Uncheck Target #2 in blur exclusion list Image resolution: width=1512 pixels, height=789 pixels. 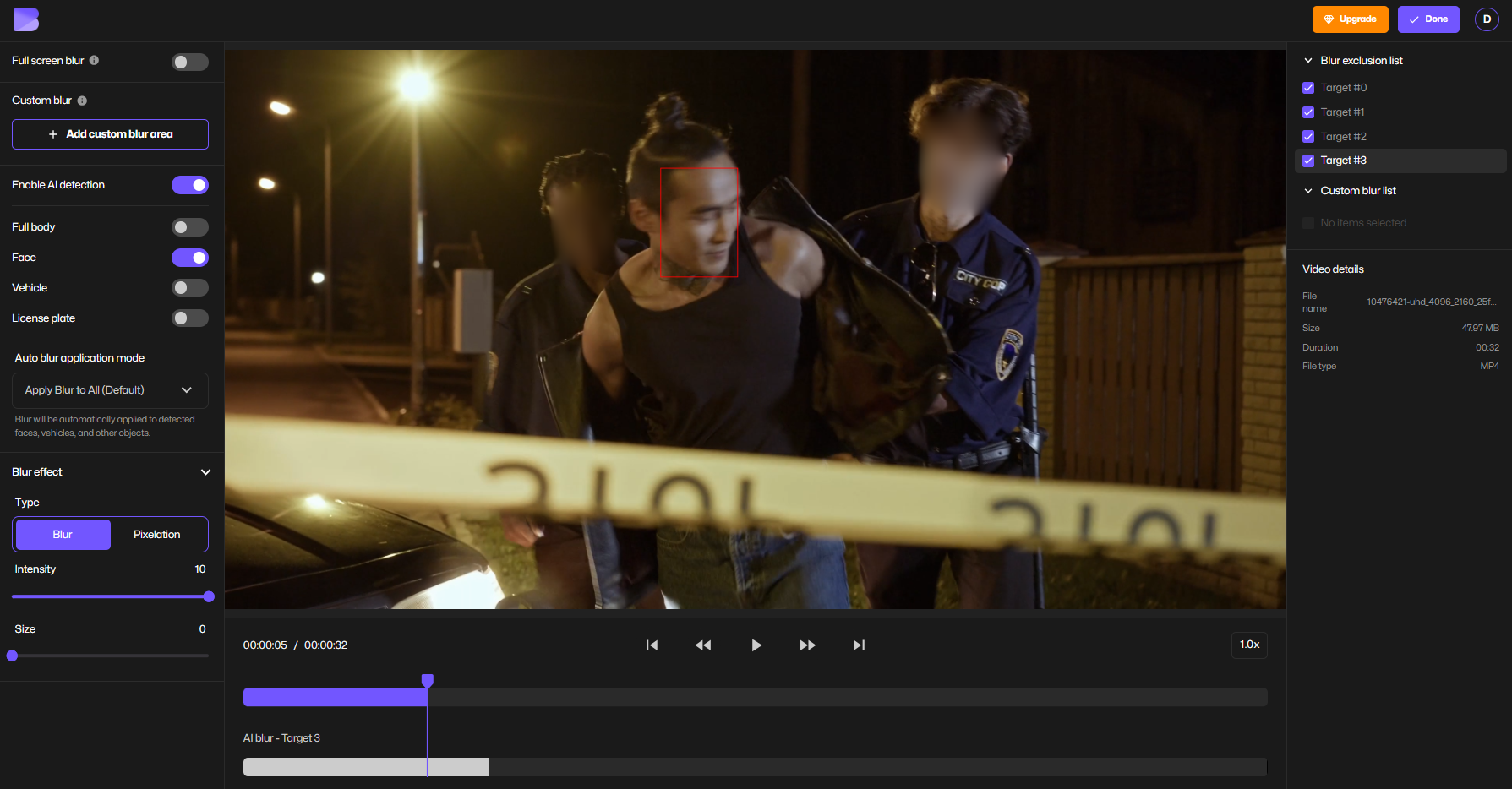click(x=1308, y=136)
